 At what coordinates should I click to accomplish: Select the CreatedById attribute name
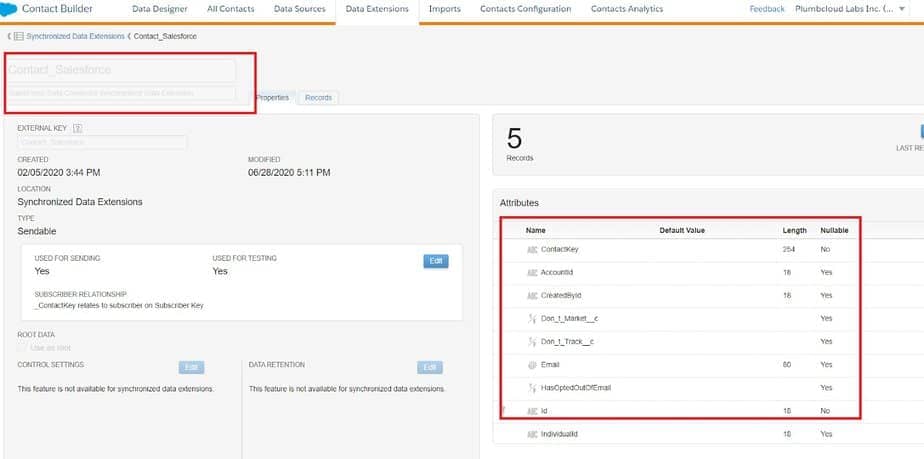(x=561, y=295)
